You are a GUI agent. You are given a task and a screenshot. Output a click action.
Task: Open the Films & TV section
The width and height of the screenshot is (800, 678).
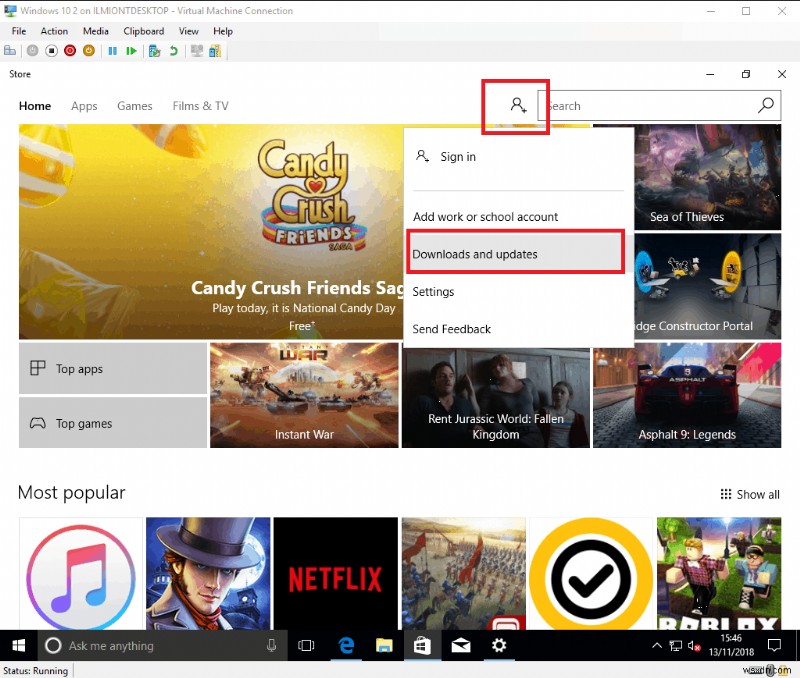[x=200, y=105]
